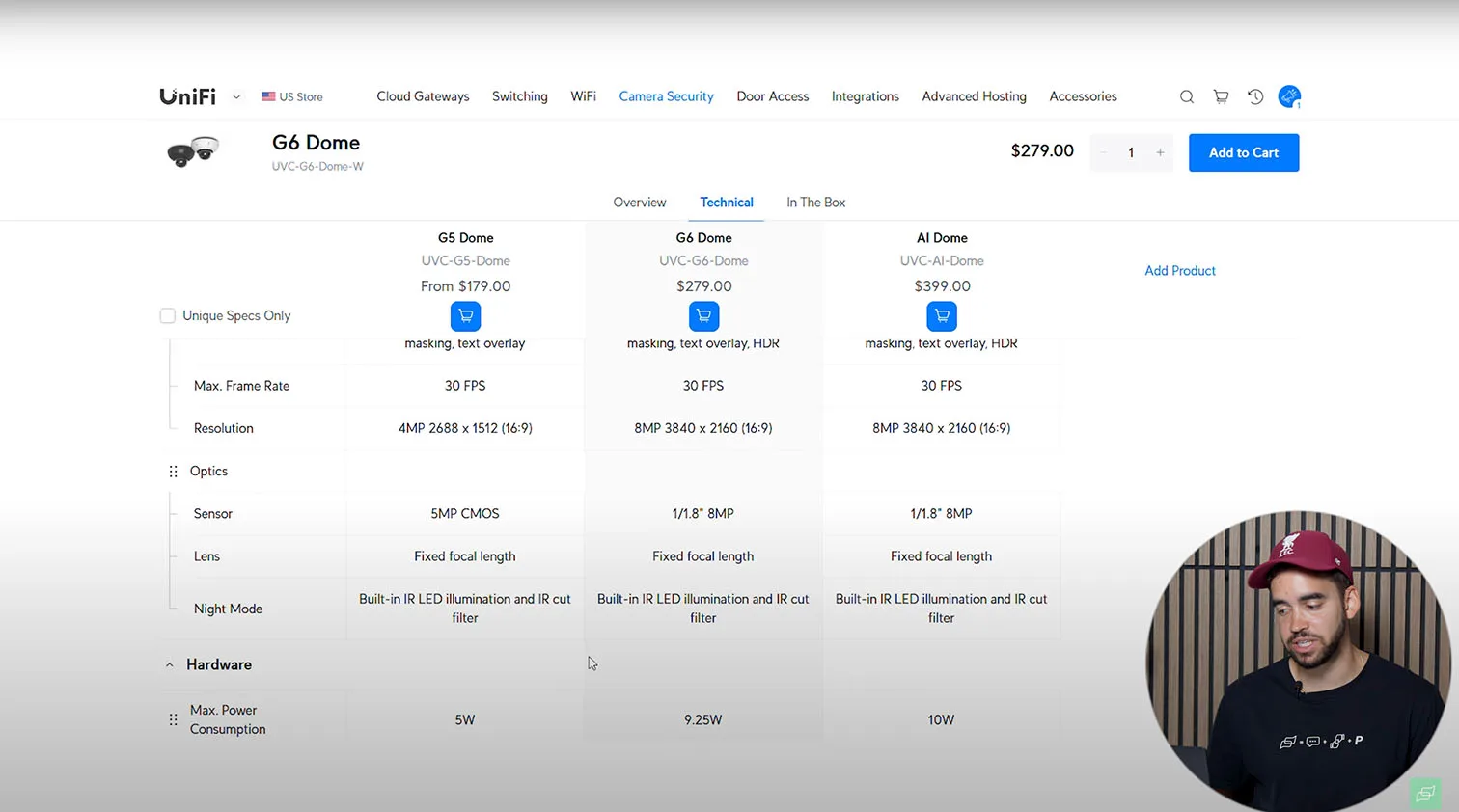Switch to the In The Box tab
The height and width of the screenshot is (812, 1459).
click(815, 203)
